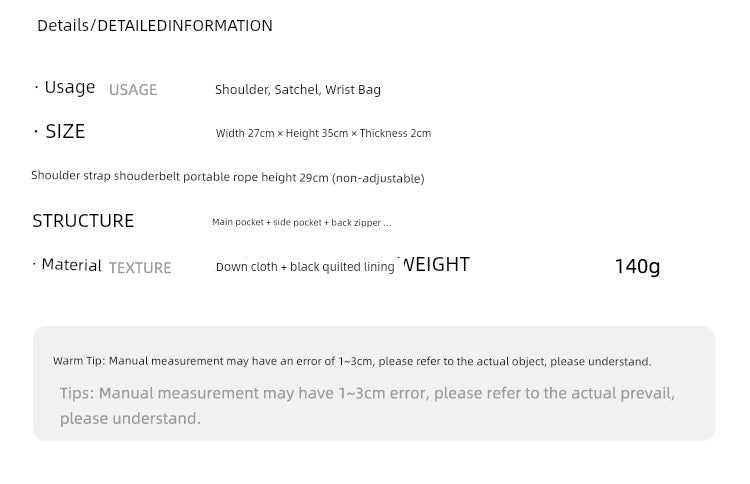
Task: Select the SIZE label
Action: [x=65, y=132]
